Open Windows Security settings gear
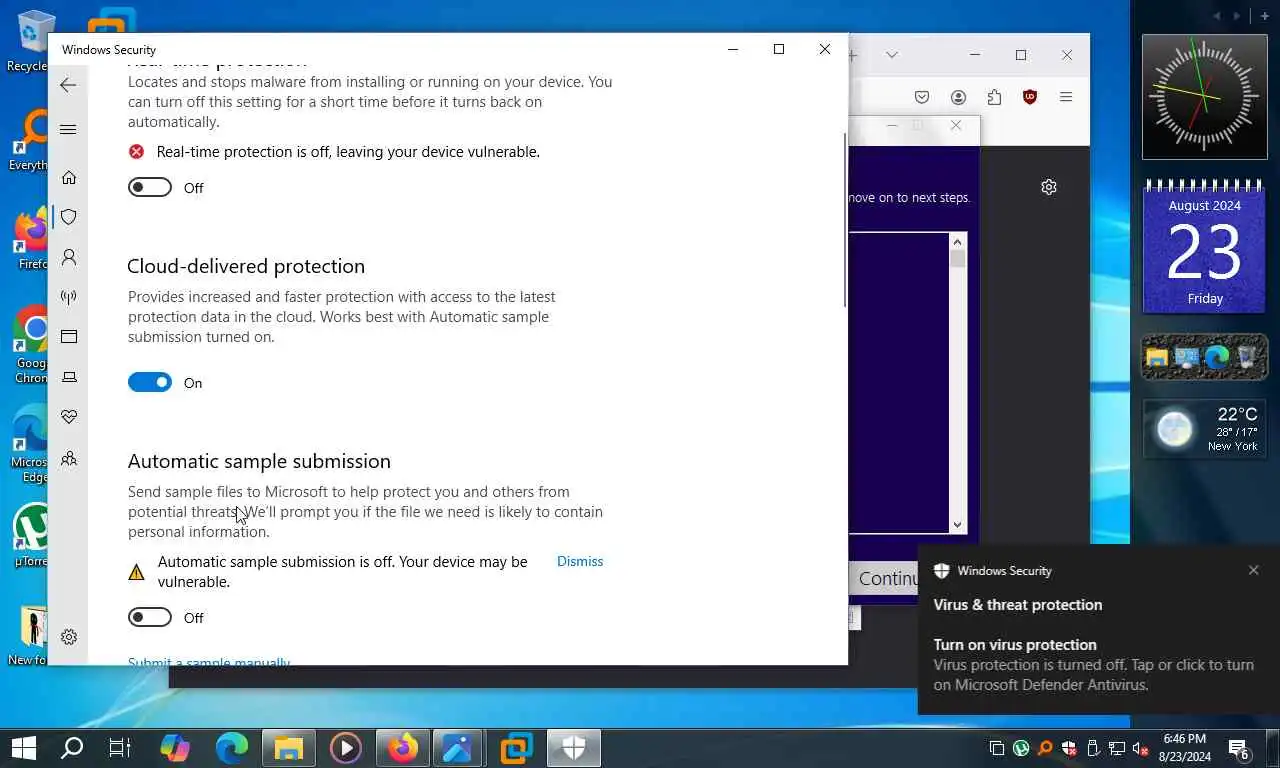 point(69,637)
